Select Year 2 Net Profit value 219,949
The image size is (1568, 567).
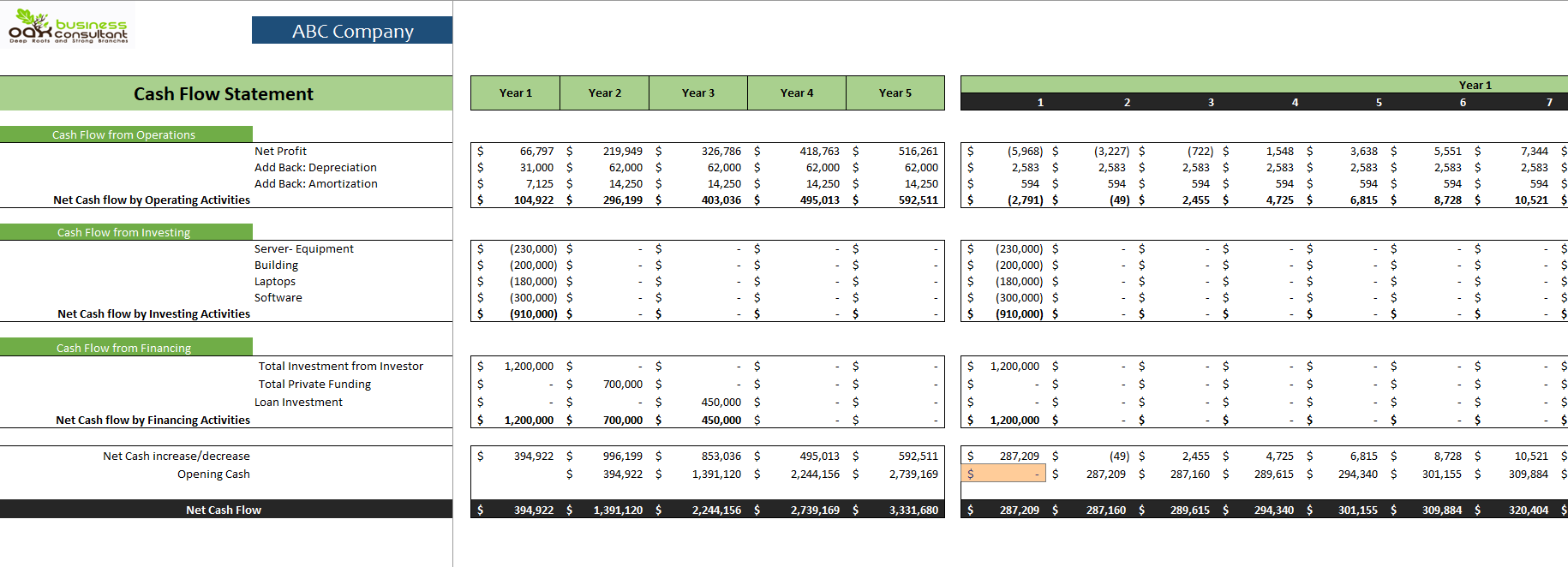623,151
